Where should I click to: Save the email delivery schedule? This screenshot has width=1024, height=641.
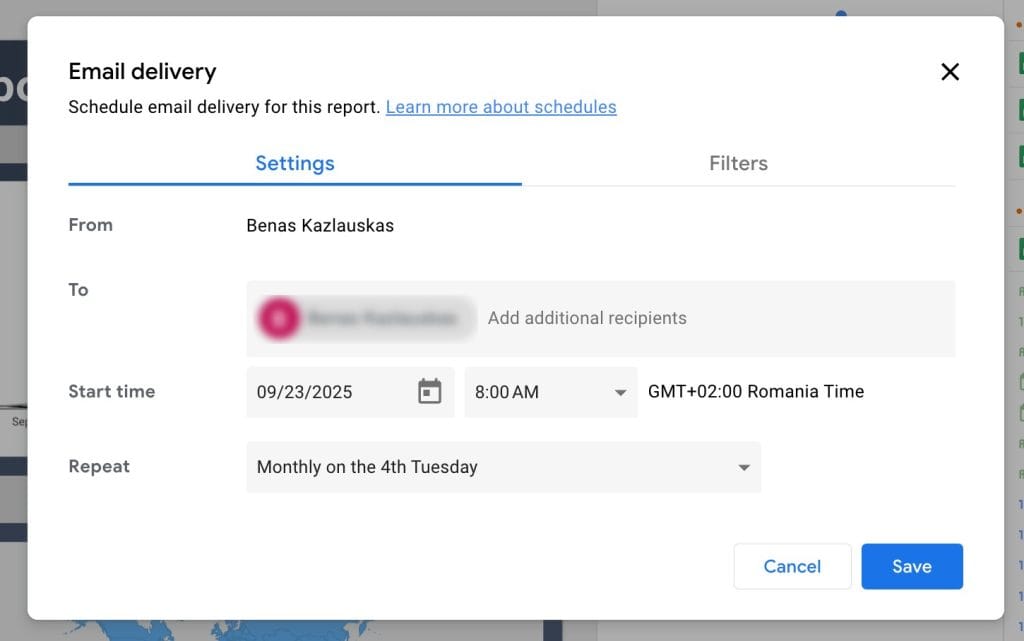click(911, 566)
